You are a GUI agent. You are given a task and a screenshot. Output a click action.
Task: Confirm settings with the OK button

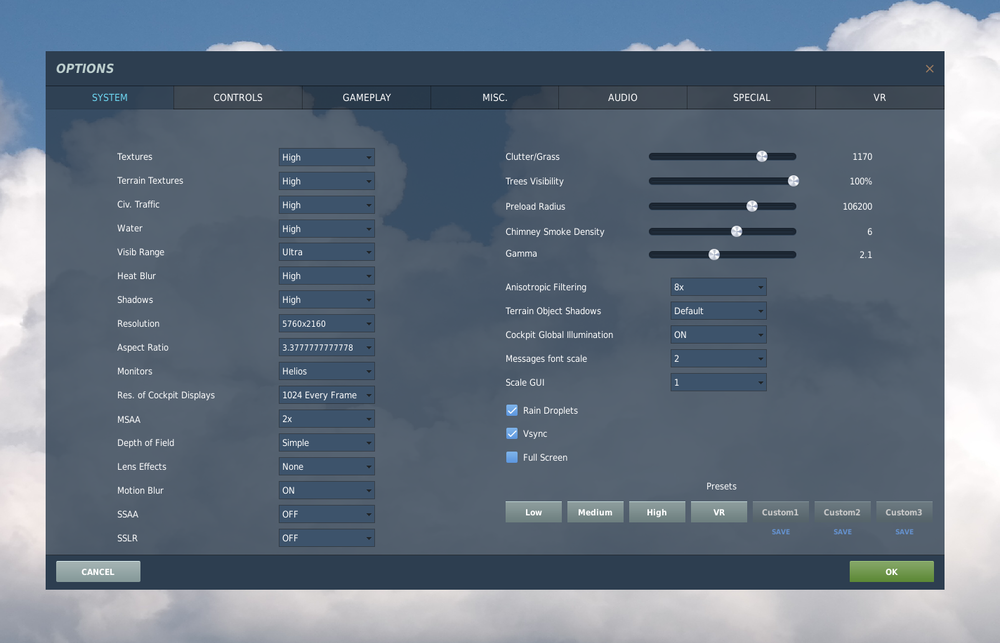(890, 571)
